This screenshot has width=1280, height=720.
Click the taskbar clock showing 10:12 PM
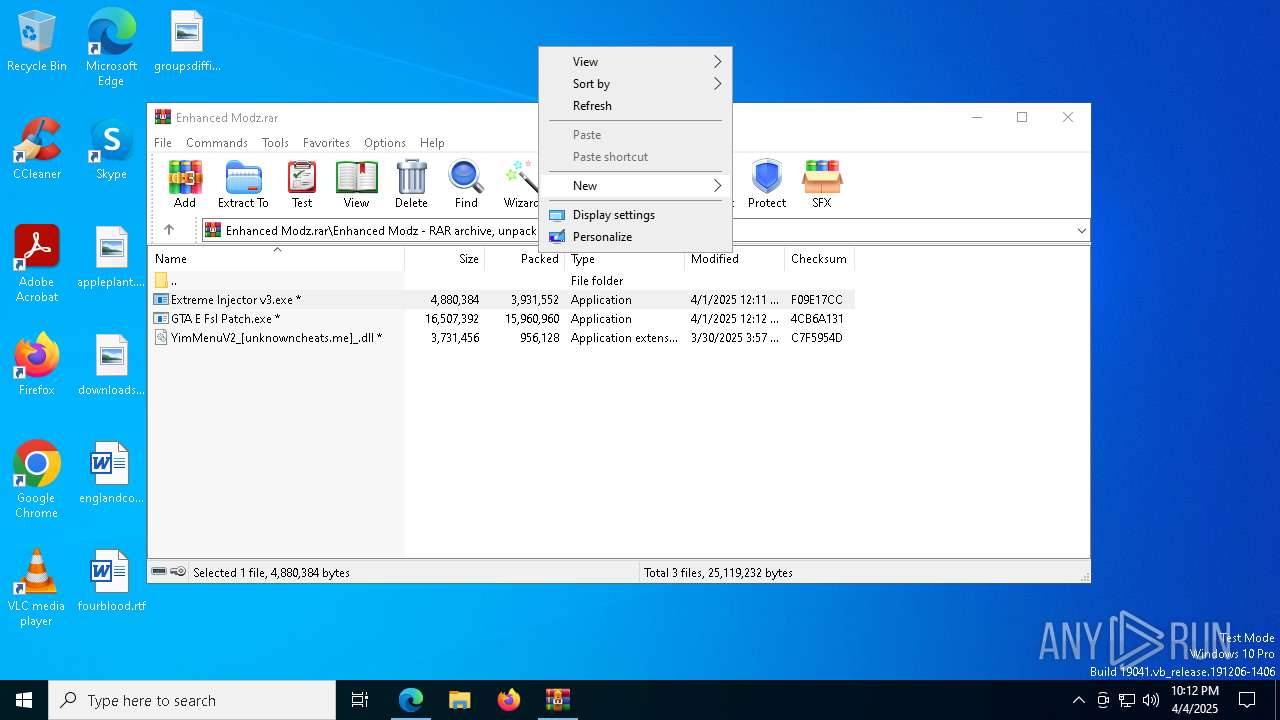[1194, 700]
